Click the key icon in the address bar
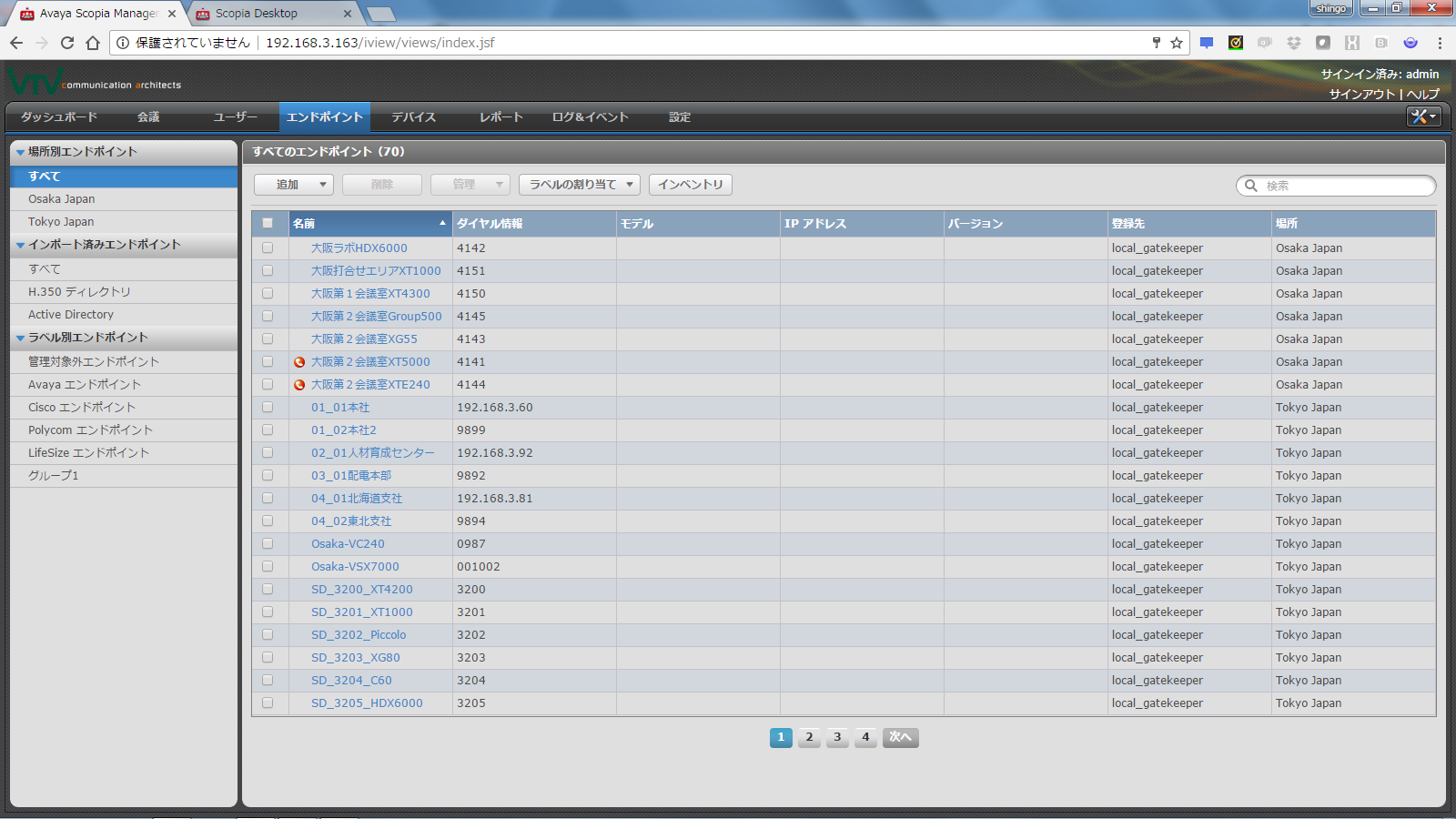The image size is (1456, 819). [x=1157, y=43]
